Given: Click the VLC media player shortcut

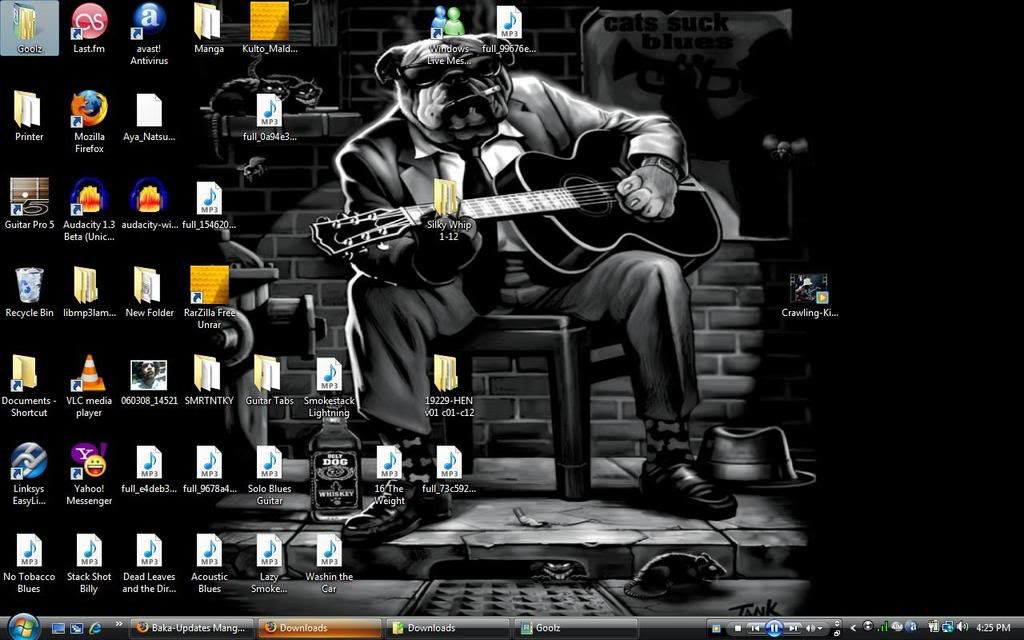Looking at the screenshot, I should [x=89, y=385].
